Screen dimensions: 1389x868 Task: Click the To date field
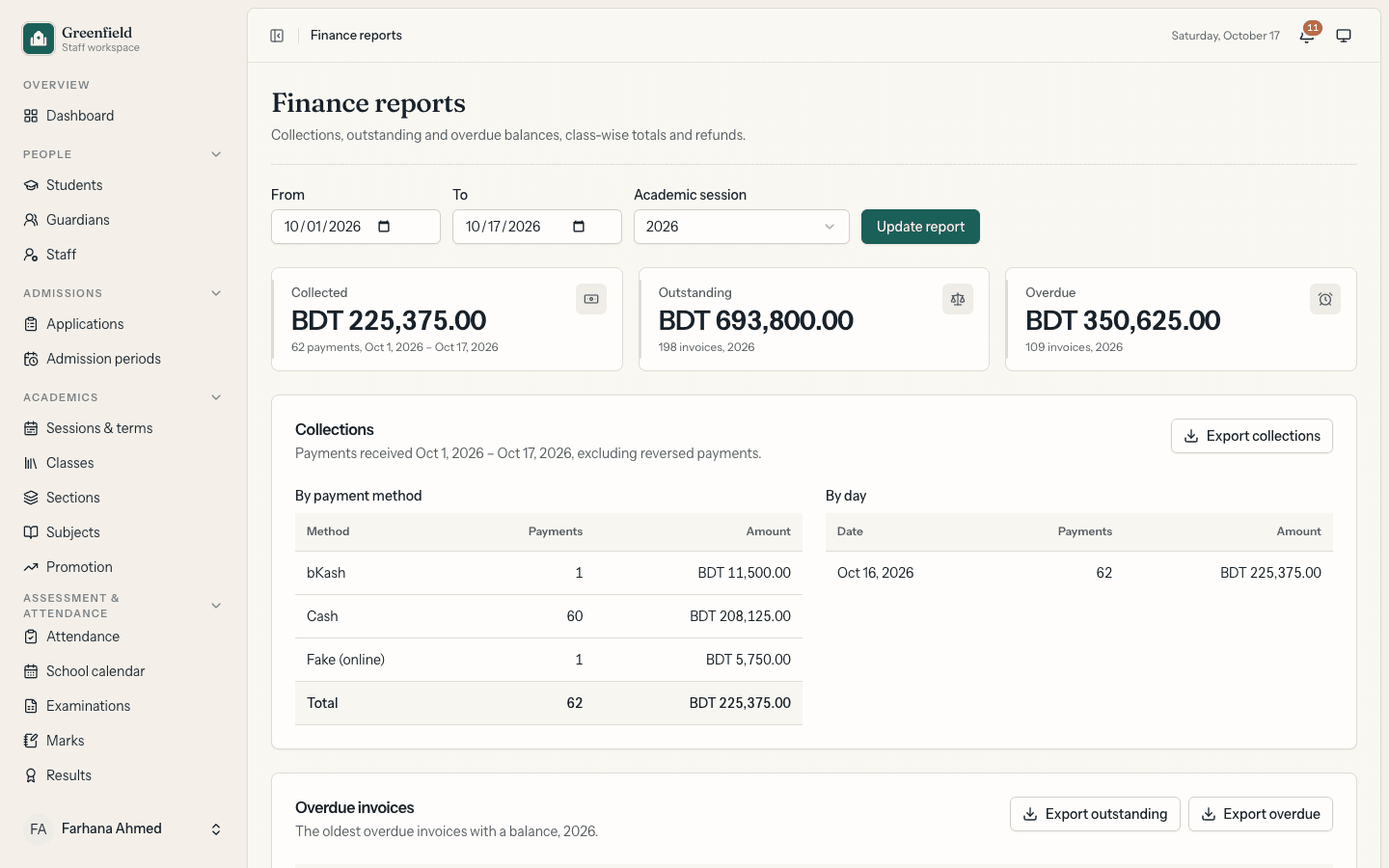pos(536,227)
